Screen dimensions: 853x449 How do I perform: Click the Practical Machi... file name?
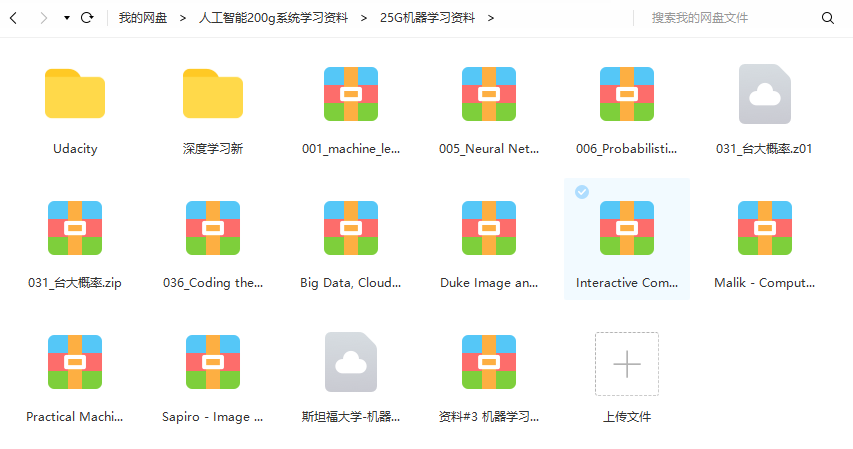pos(75,417)
